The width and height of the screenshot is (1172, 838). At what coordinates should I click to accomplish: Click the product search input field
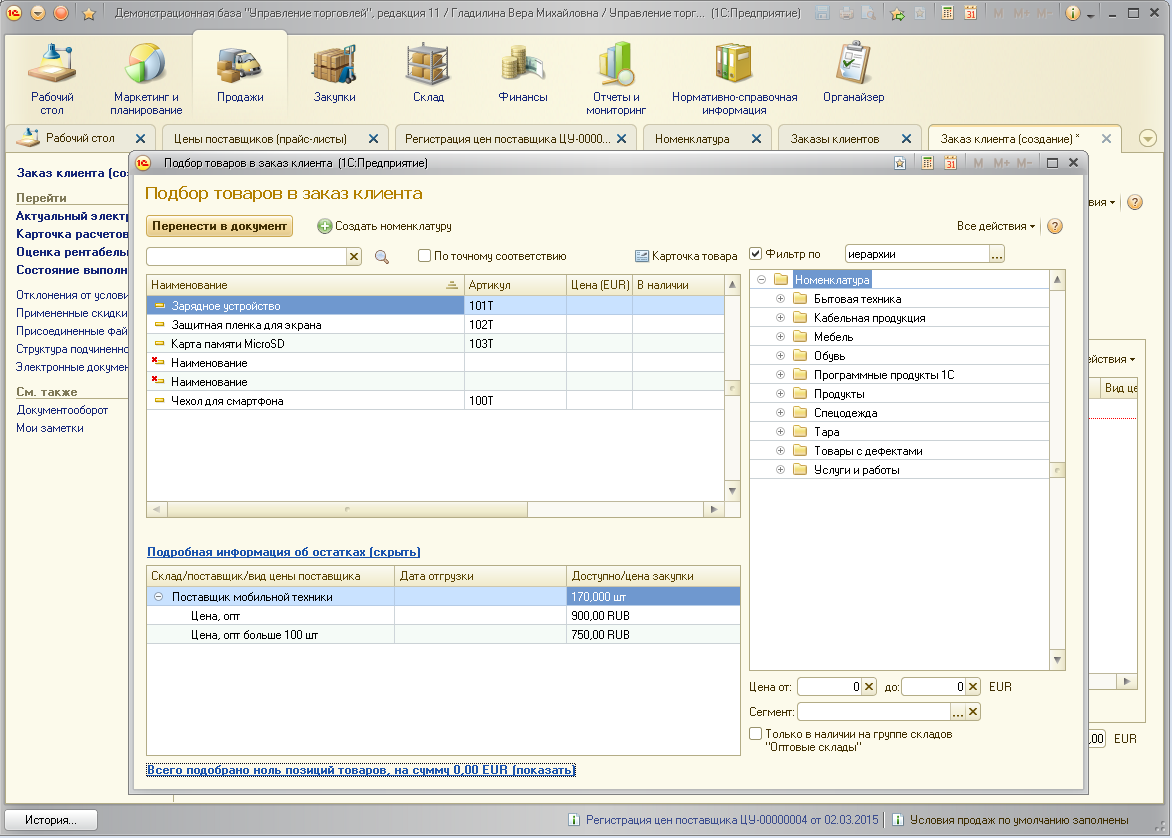point(247,256)
